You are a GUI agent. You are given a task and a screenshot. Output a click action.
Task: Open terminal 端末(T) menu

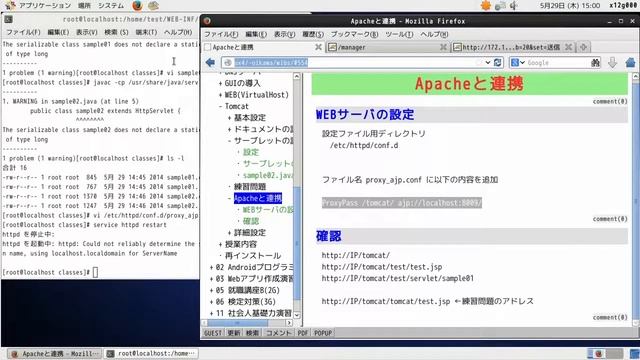point(146,32)
